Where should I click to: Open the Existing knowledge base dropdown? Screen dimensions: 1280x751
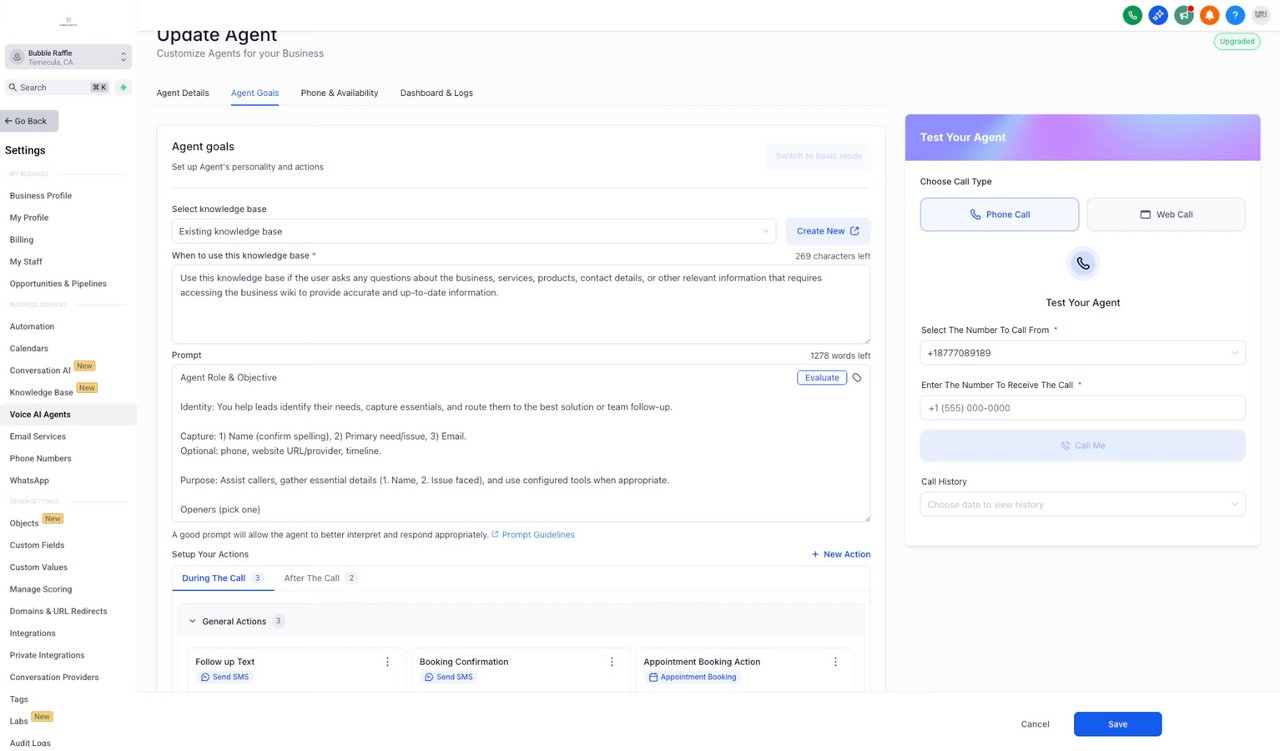(x=474, y=231)
